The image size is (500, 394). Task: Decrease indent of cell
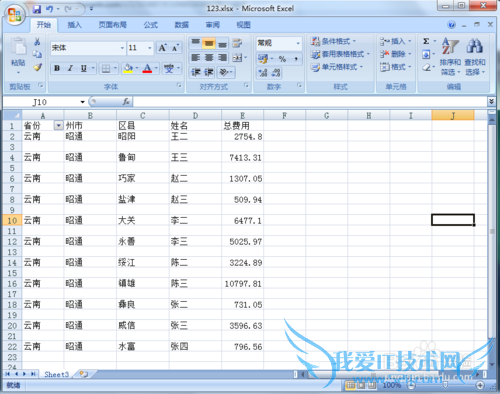coord(195,72)
